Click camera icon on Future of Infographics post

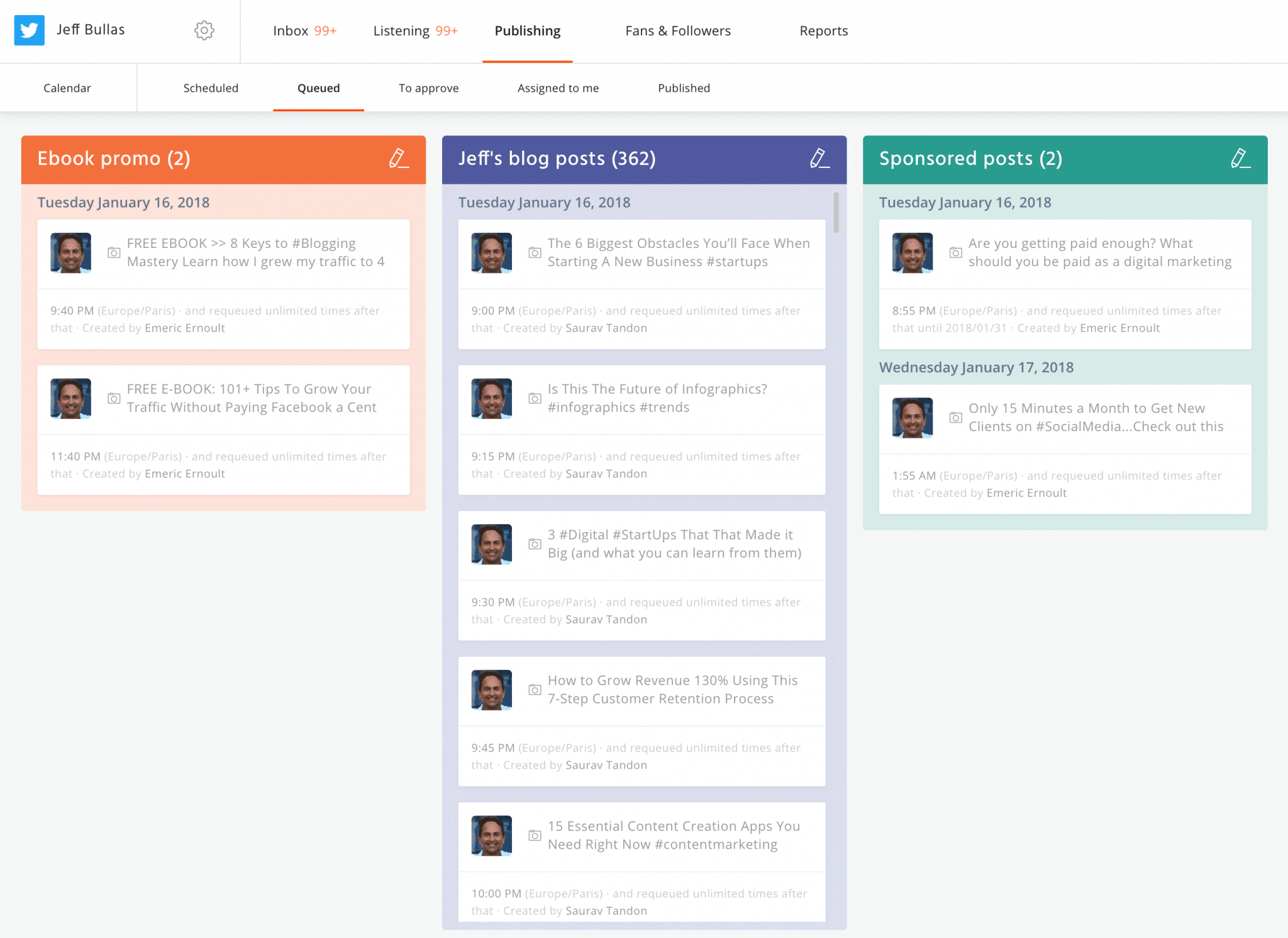(x=535, y=398)
